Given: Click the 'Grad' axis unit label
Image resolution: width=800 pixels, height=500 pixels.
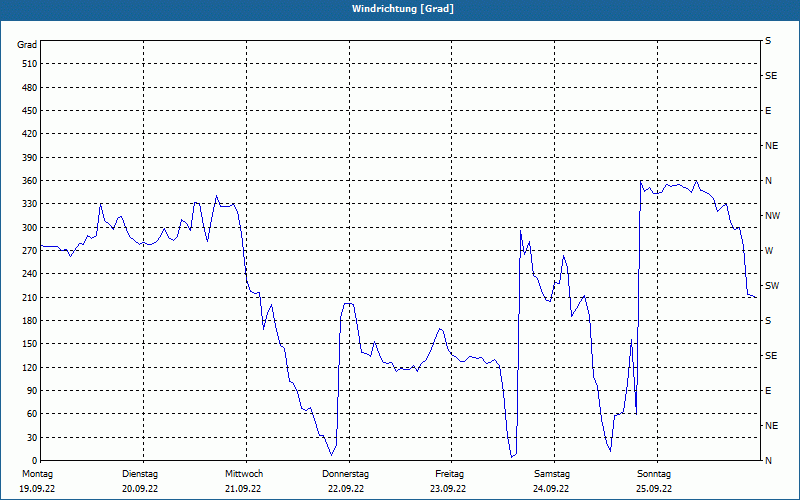Looking at the screenshot, I should (x=27, y=45).
